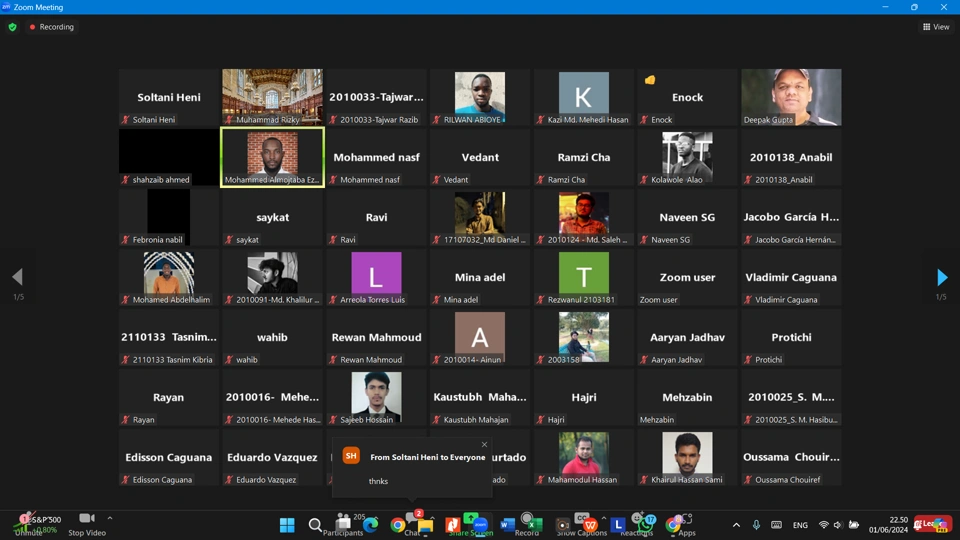Screen dimensions: 960x540
Task: Open File Explorer from taskbar
Action: (426, 525)
